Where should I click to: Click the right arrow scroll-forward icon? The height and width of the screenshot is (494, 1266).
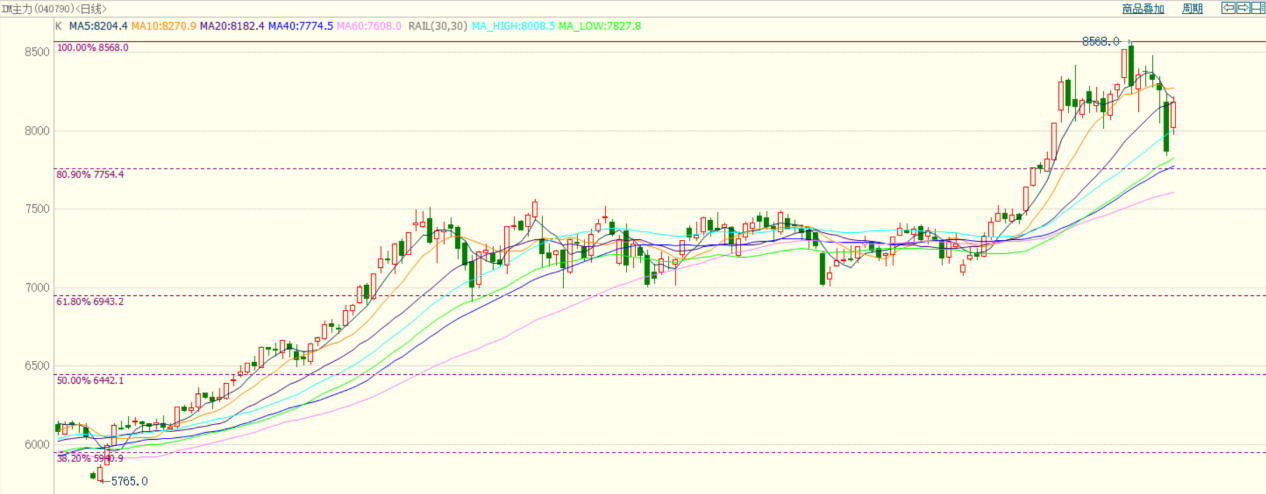1242,8
